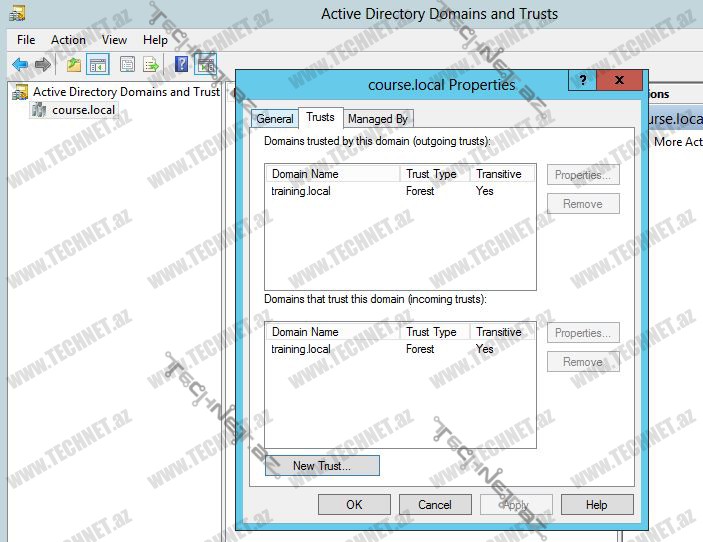
Task: Click the Export List toolbar icon
Action: (151, 65)
